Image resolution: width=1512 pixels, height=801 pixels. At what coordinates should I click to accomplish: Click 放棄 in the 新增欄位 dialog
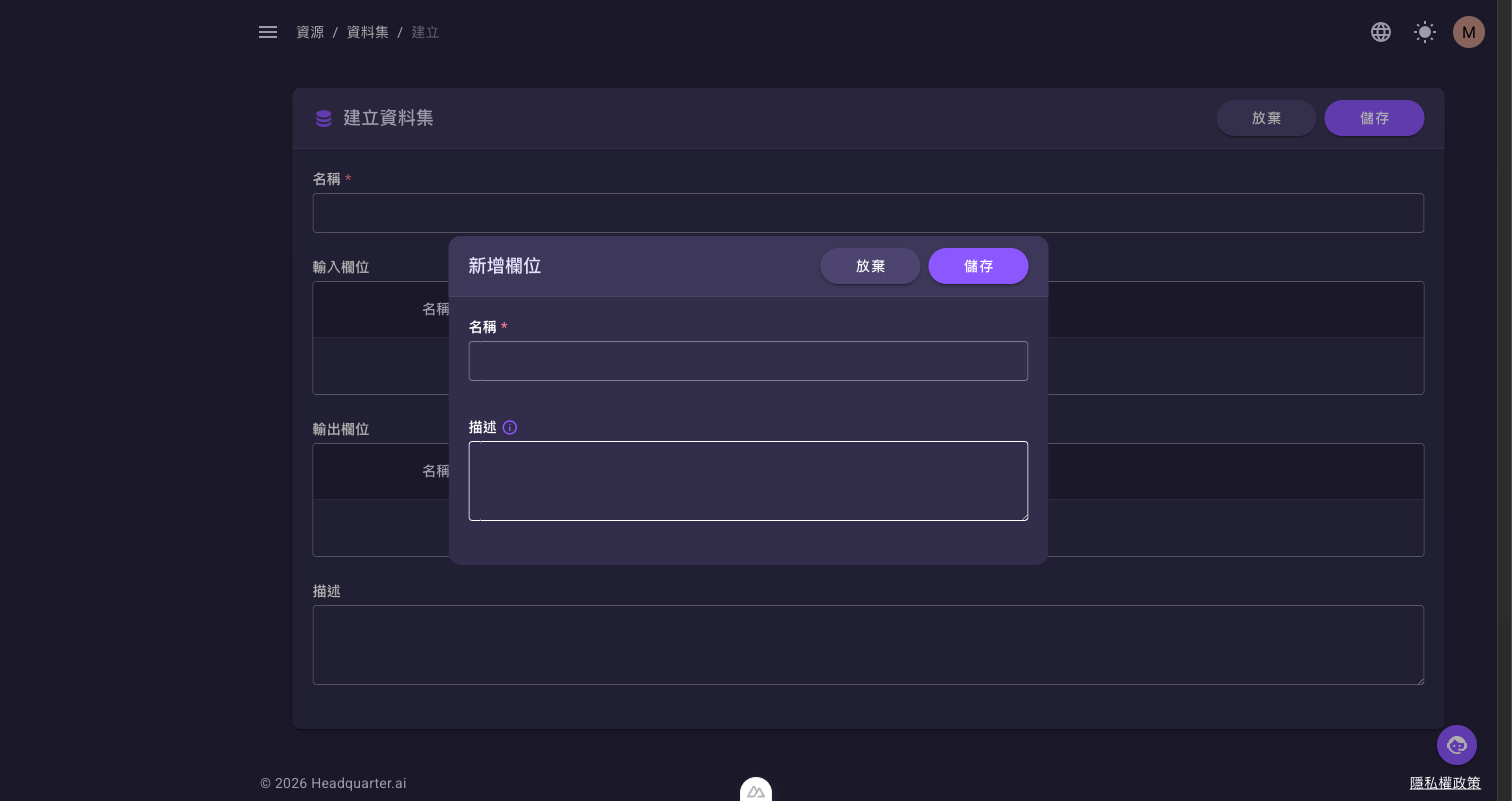[871, 266]
